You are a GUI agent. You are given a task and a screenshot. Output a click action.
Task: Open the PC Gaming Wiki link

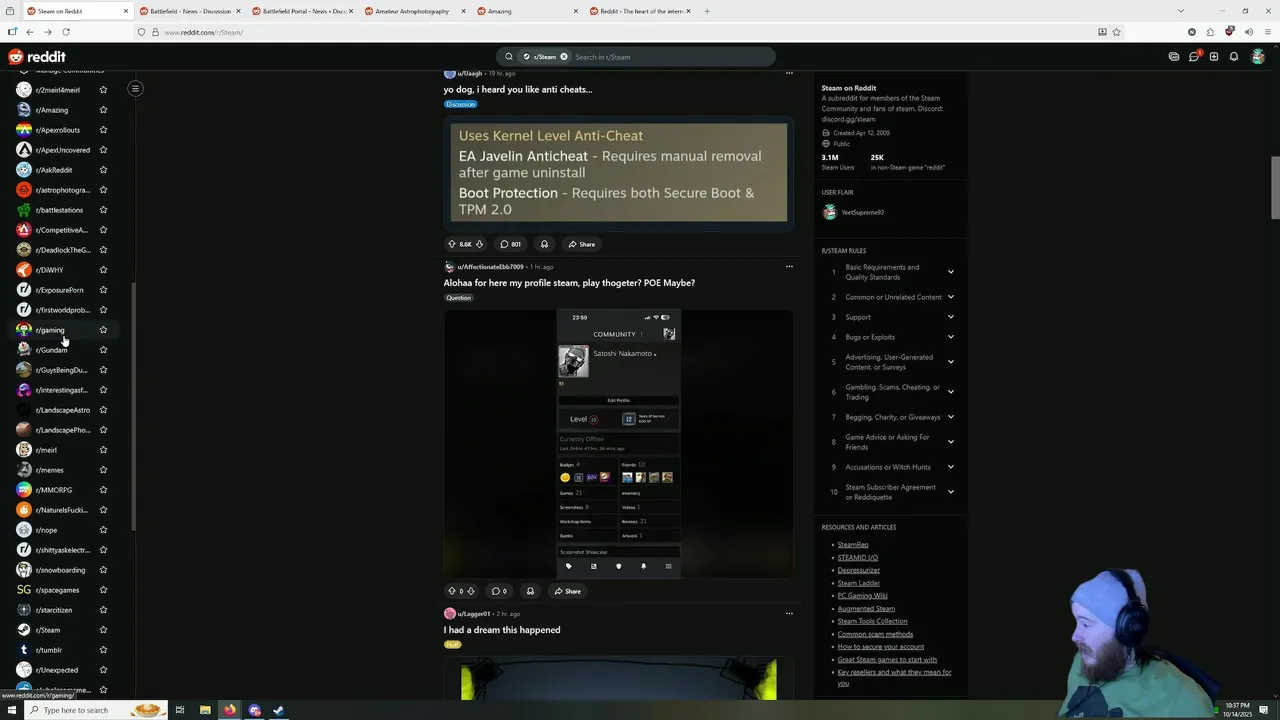tap(862, 596)
